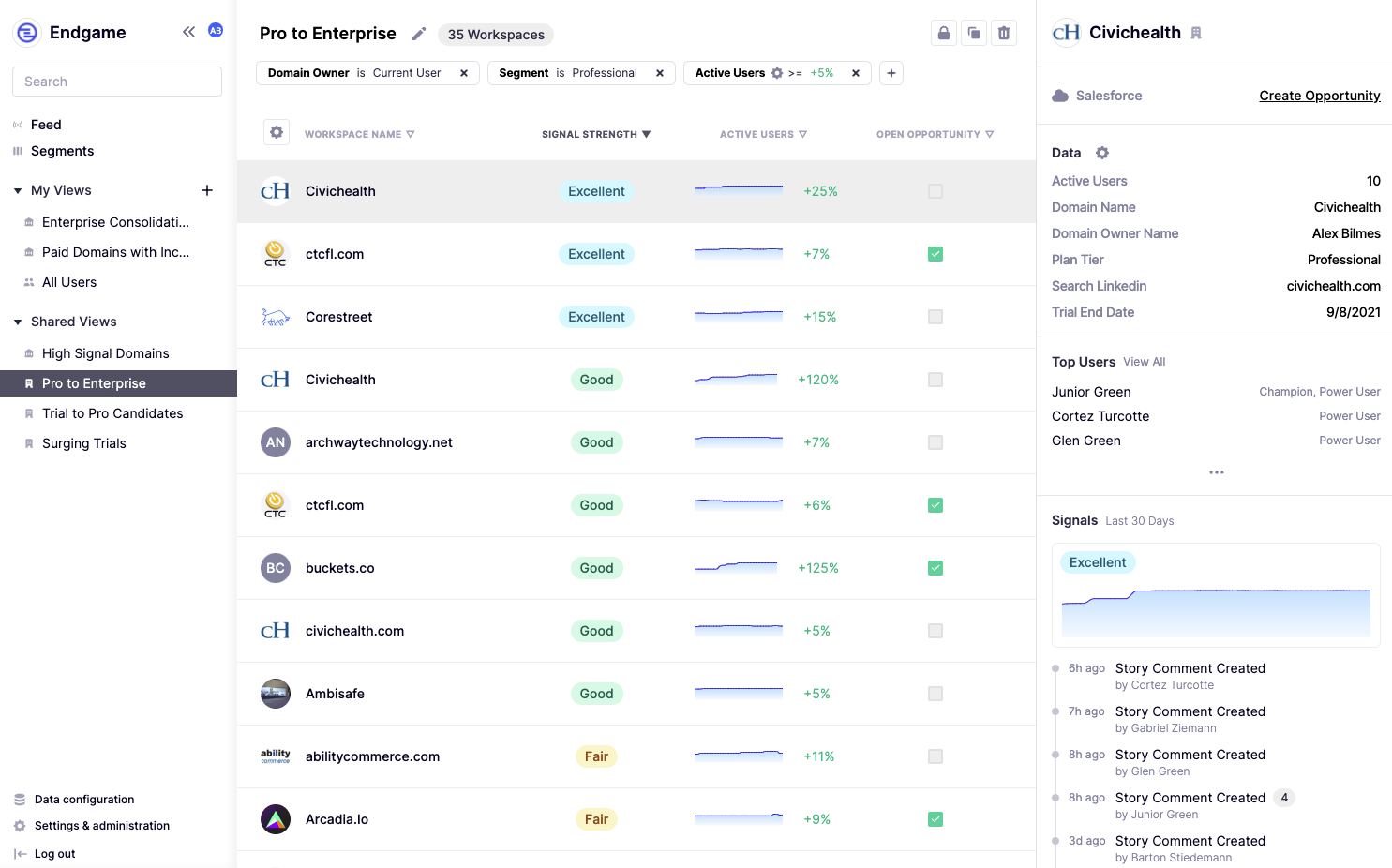
Task: Click Create Opportunity link
Action: pyautogui.click(x=1320, y=96)
